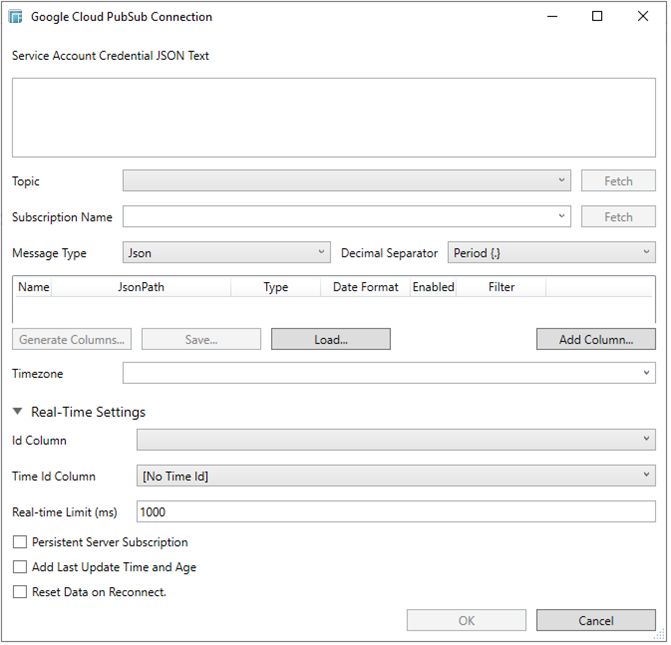Collapse the Real-Time Settings section
Screen dimensions: 671x645
click(18, 412)
